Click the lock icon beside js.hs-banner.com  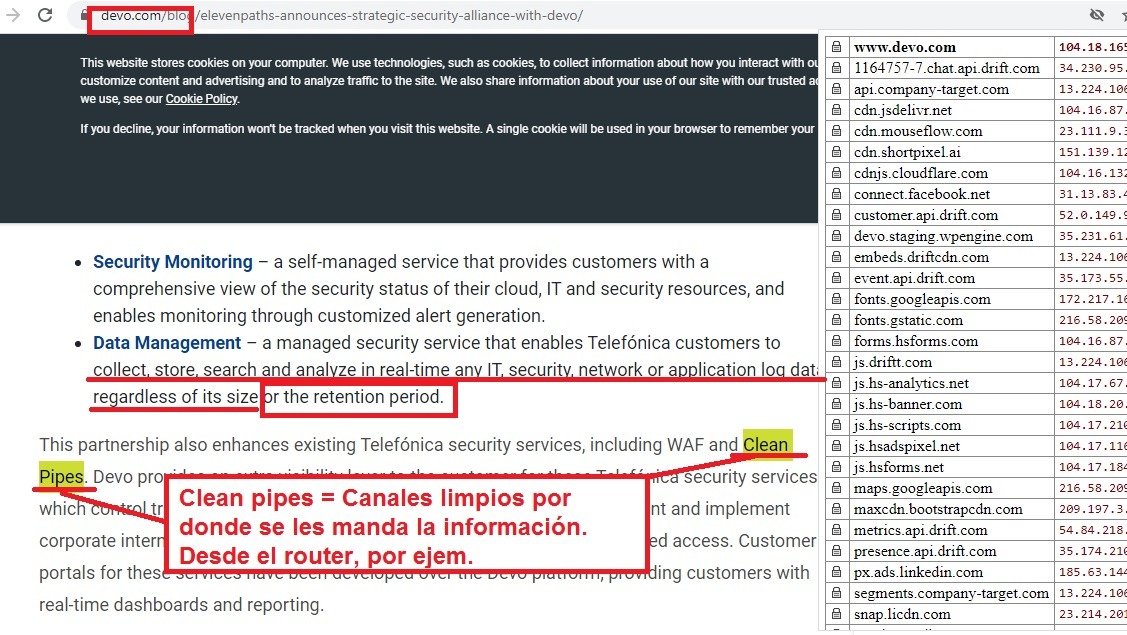837,404
